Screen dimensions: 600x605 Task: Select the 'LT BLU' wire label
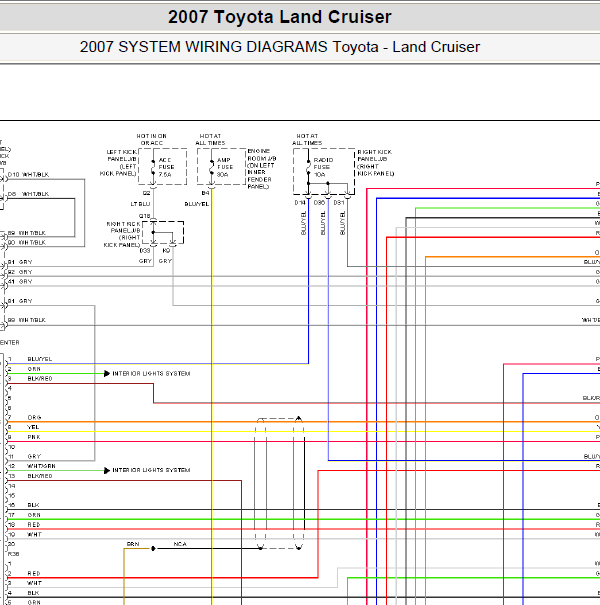click(140, 204)
